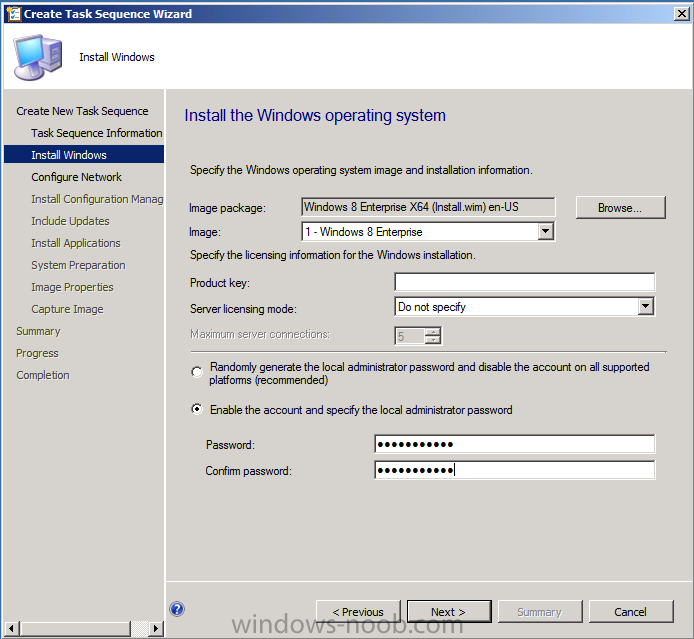Screen dimensions: 694x639
Task: Click into the Password field
Action: [514, 444]
